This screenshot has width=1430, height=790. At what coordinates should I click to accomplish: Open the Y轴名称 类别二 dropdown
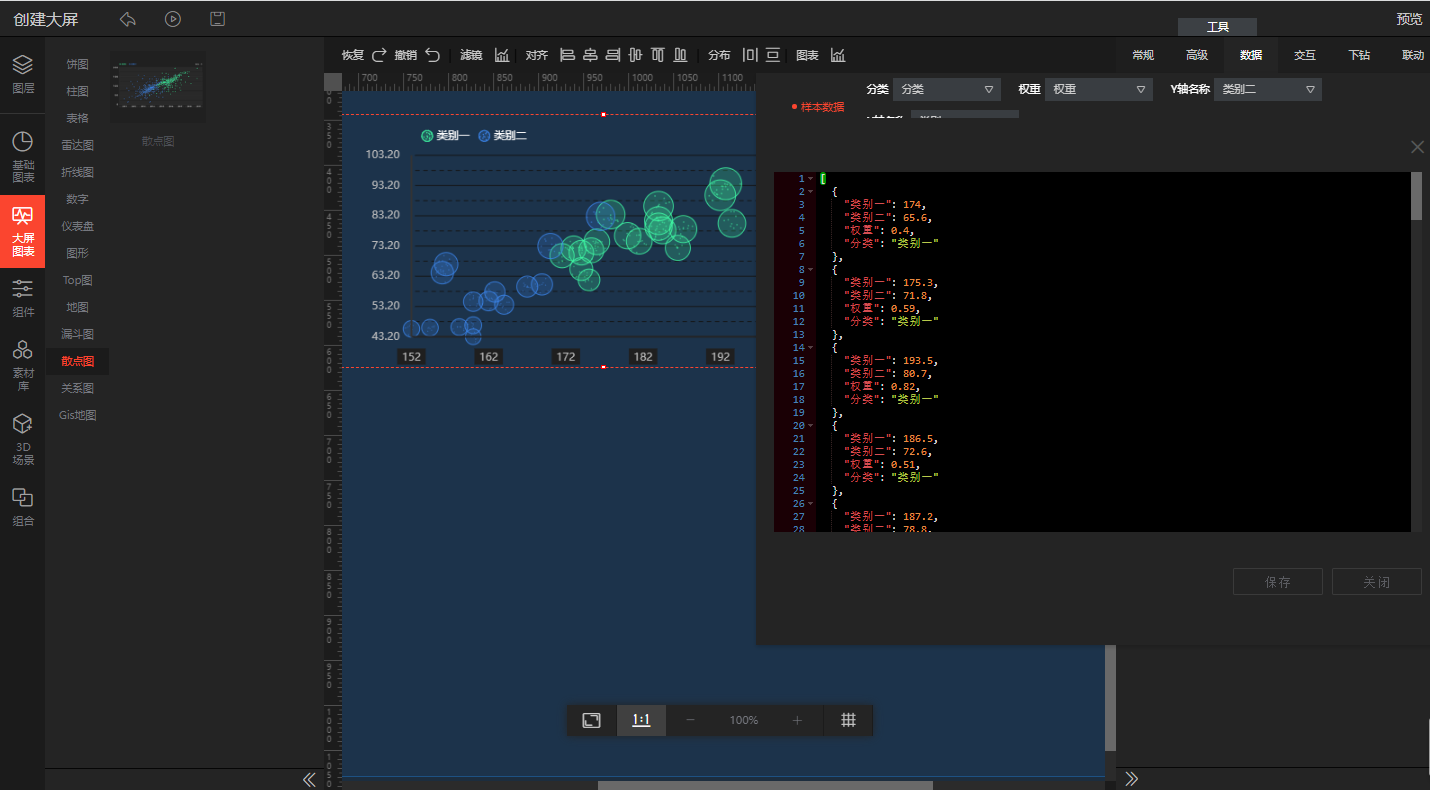[1268, 89]
